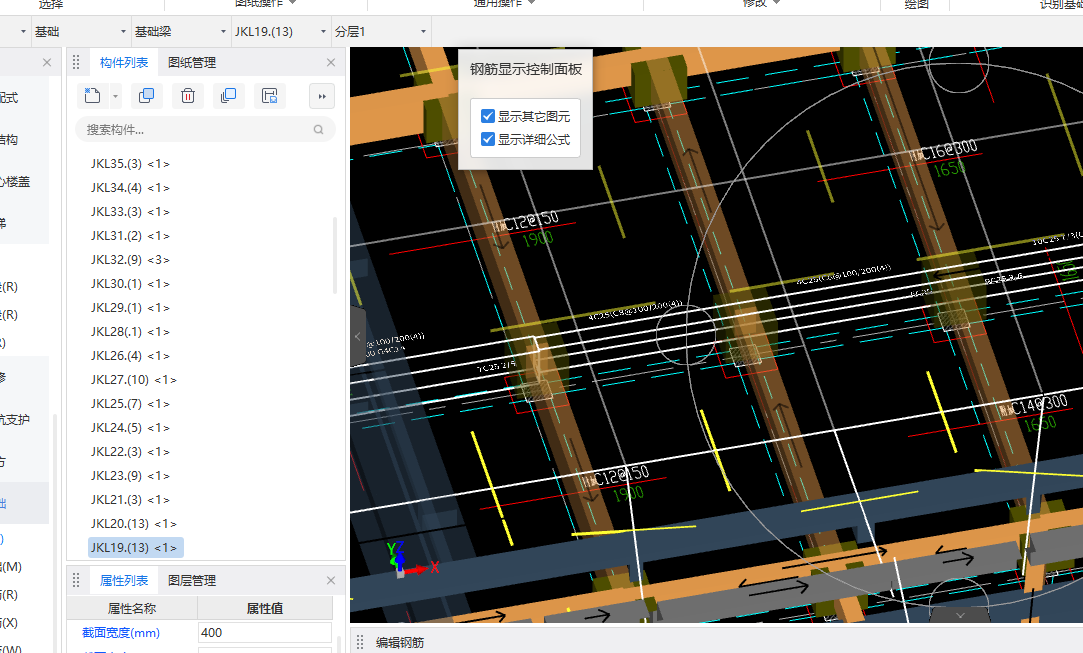Switch to the 构件列表 tab
This screenshot has height=653, width=1083.
point(124,62)
